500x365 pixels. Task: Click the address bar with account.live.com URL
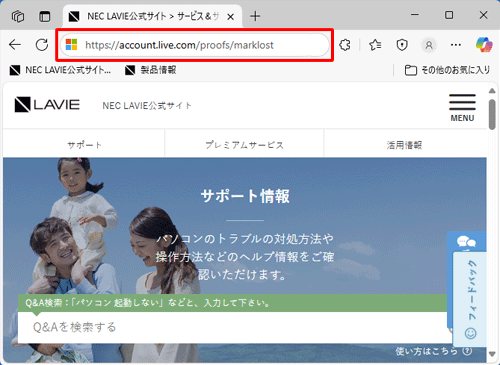pyautogui.click(x=195, y=45)
